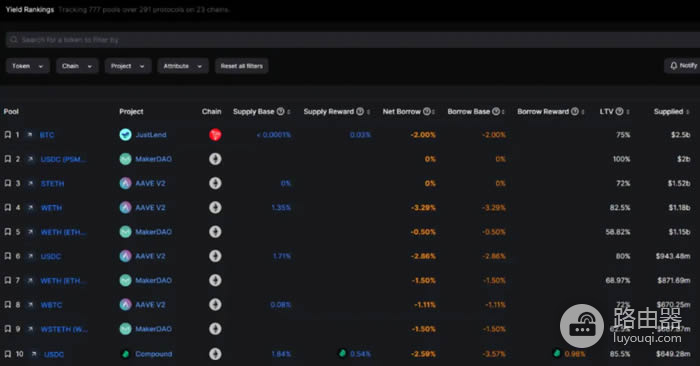Click the Chain column header
Image resolution: width=700 pixels, height=366 pixels.
[212, 112]
